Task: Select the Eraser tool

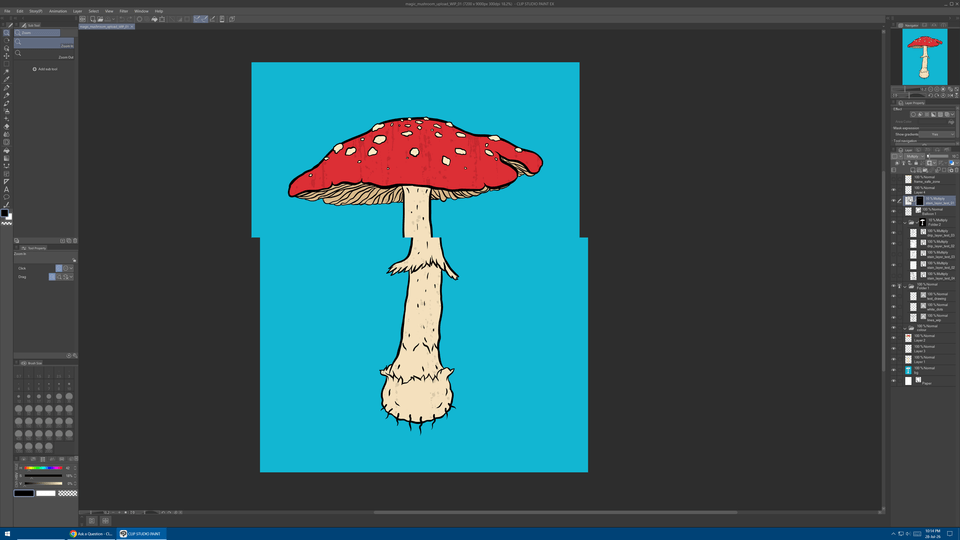Action: coord(7,127)
